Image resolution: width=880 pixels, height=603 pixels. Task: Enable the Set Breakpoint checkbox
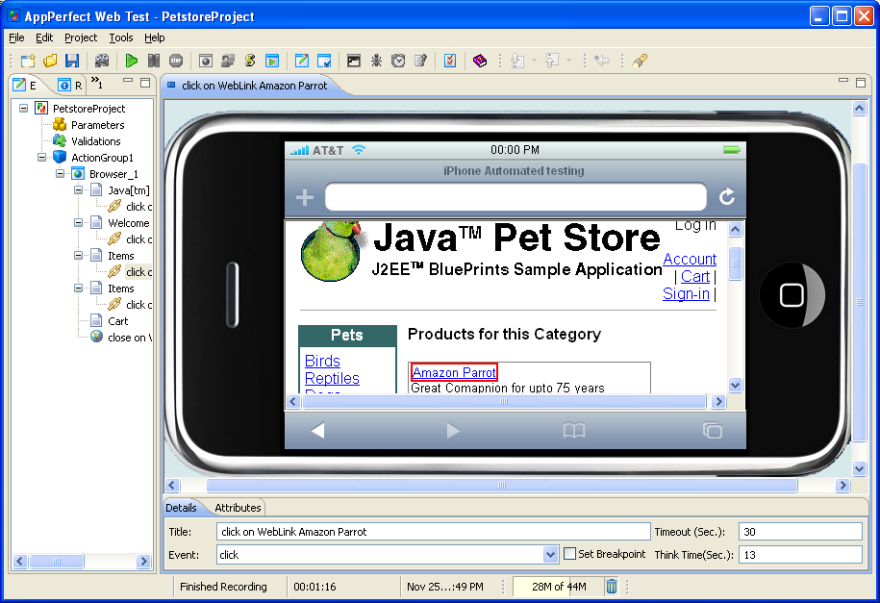click(570, 554)
